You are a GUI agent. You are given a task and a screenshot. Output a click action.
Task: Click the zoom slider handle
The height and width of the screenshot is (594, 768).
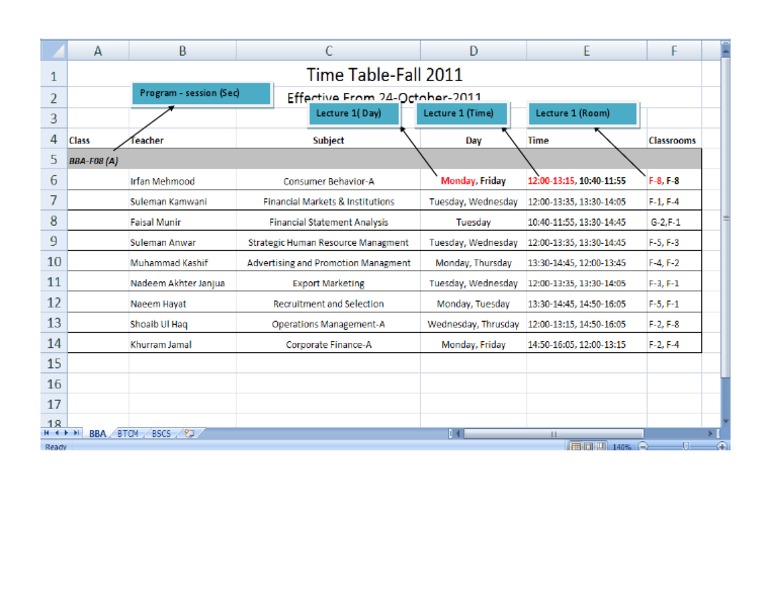(x=686, y=446)
